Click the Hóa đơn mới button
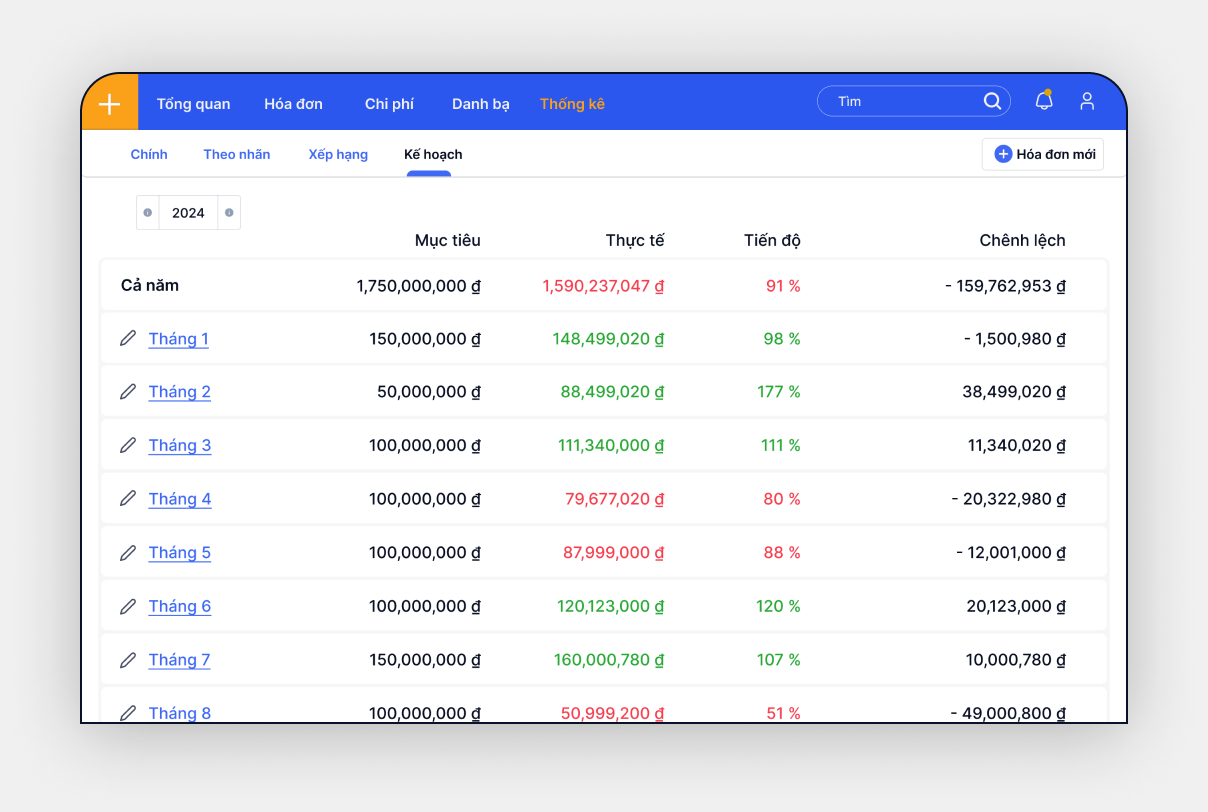 1043,155
